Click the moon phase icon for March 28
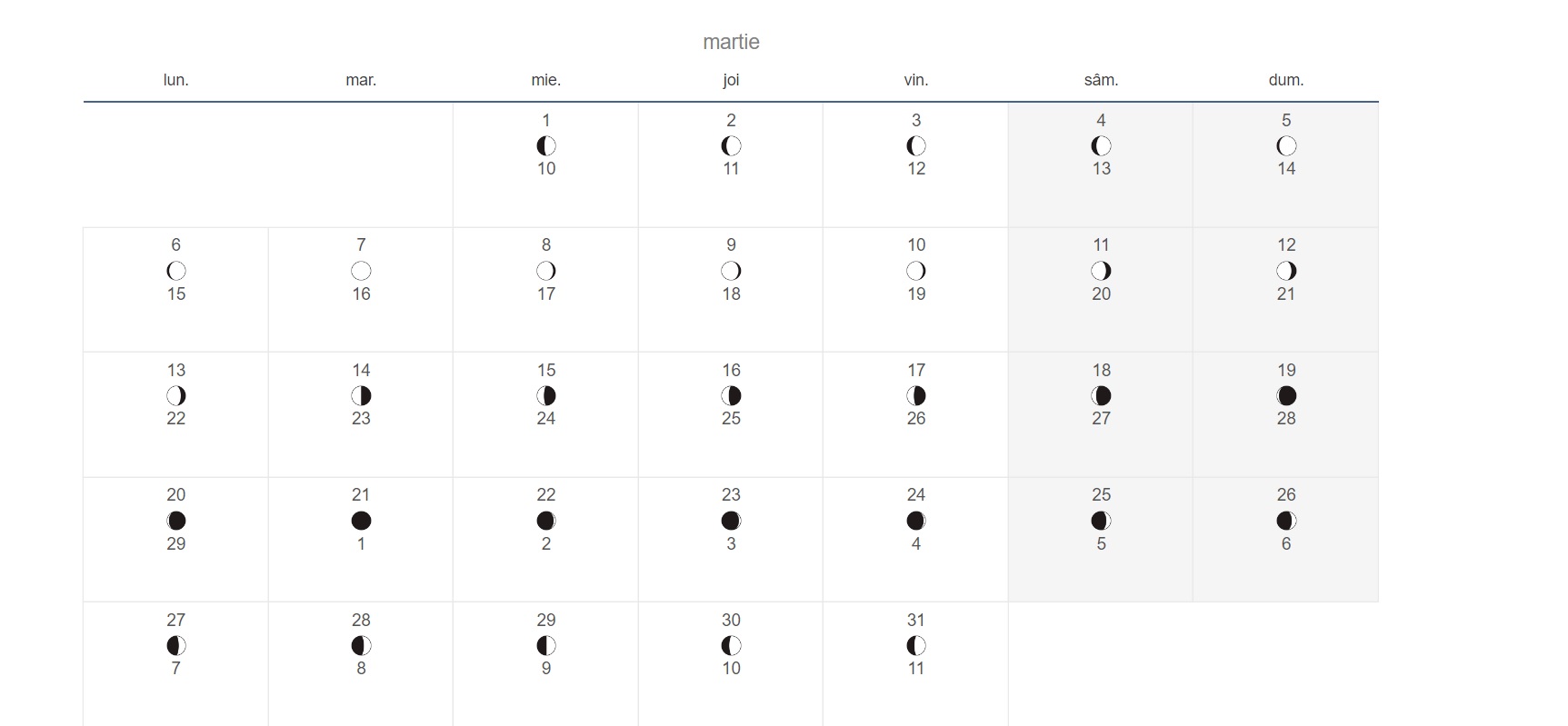This screenshot has width=1568, height=726. pyautogui.click(x=361, y=645)
